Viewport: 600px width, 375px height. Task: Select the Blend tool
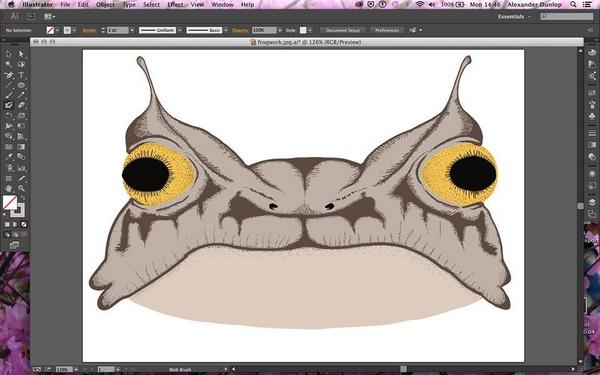[x=21, y=157]
